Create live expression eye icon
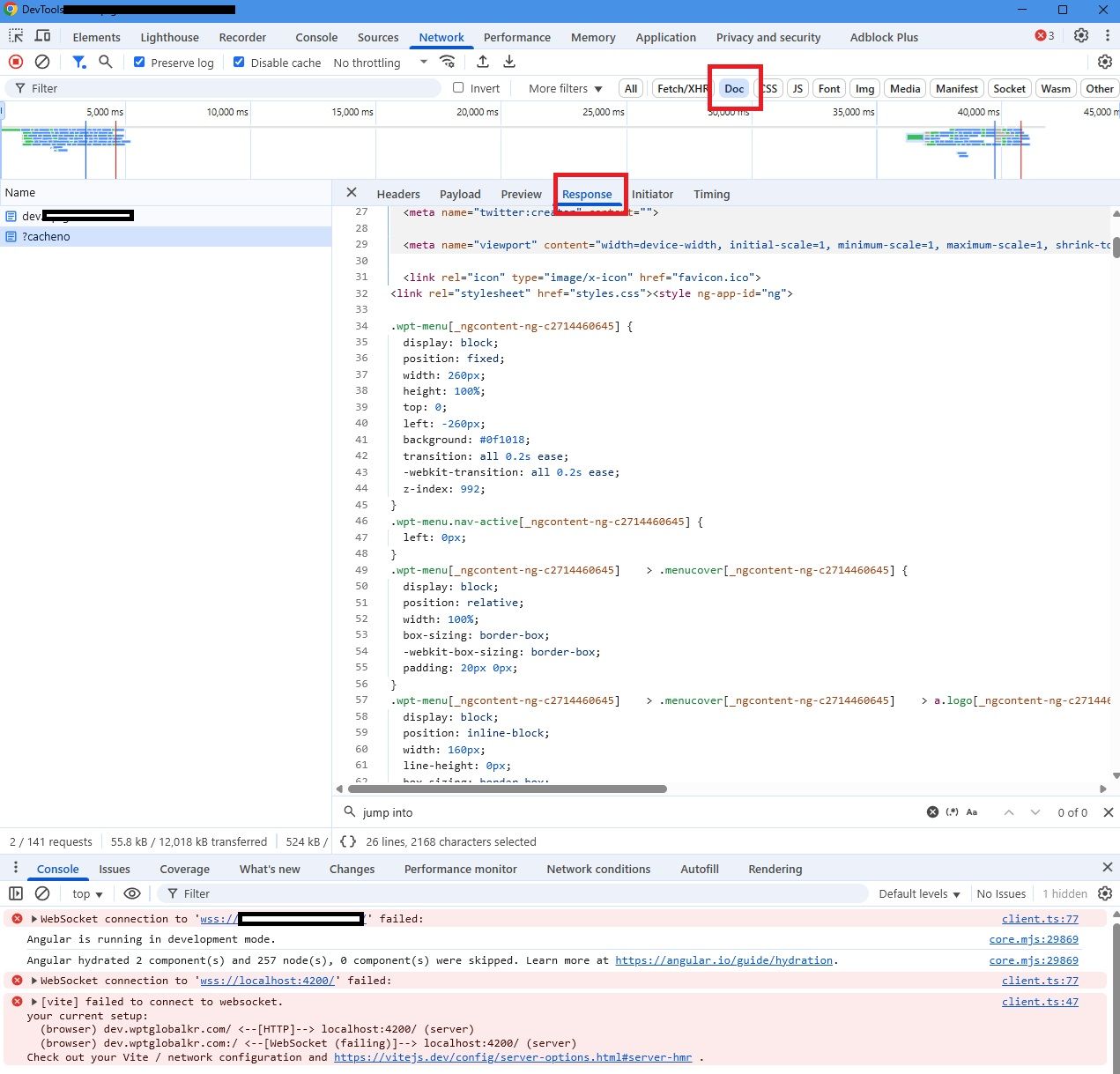 (x=132, y=893)
